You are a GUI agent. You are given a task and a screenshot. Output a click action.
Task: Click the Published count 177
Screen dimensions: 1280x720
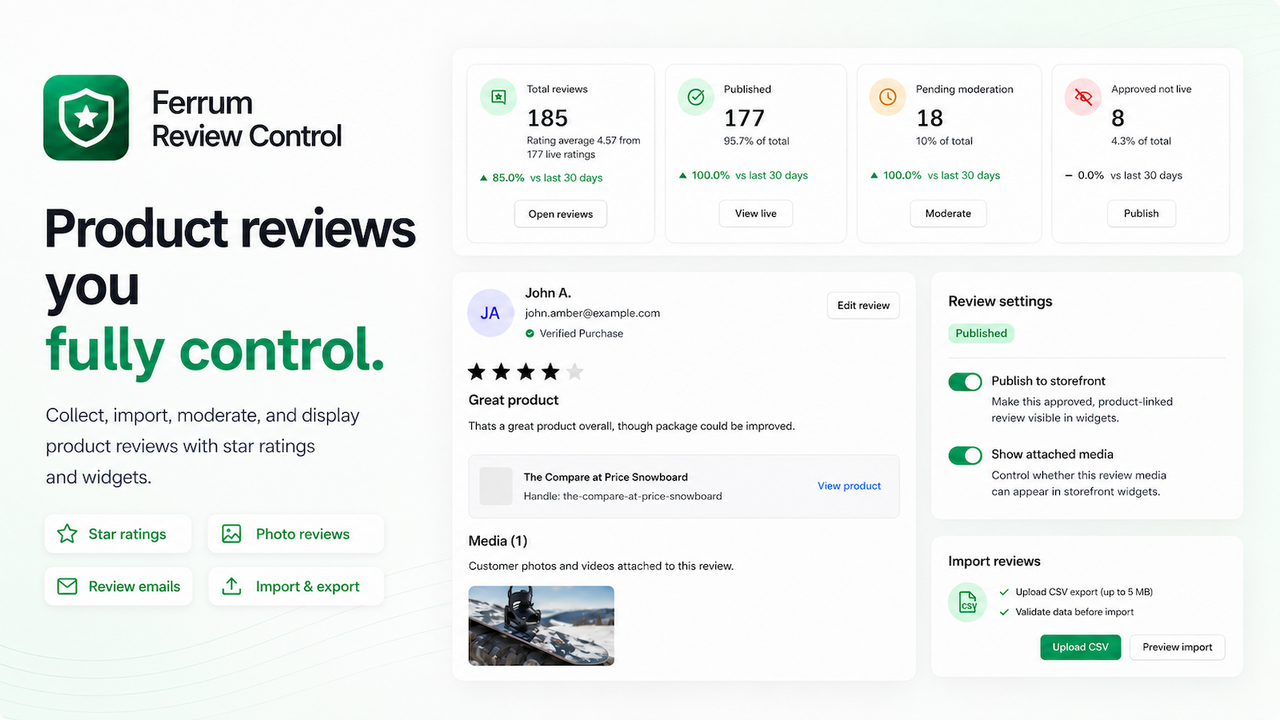(x=744, y=118)
